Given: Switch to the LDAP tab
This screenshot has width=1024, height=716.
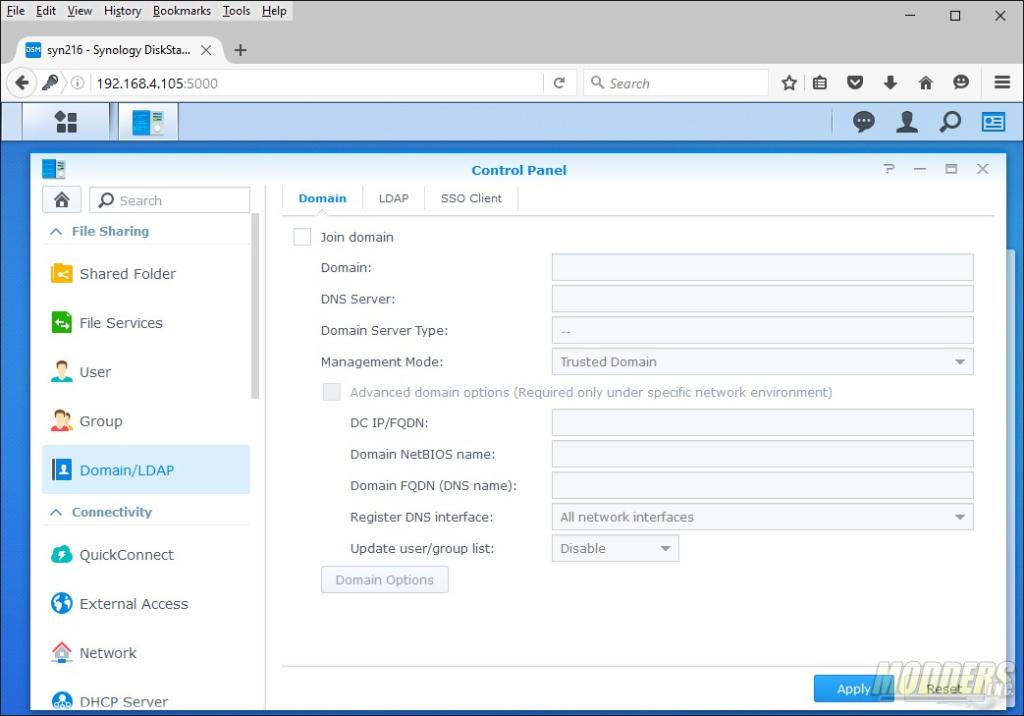Looking at the screenshot, I should click(393, 198).
